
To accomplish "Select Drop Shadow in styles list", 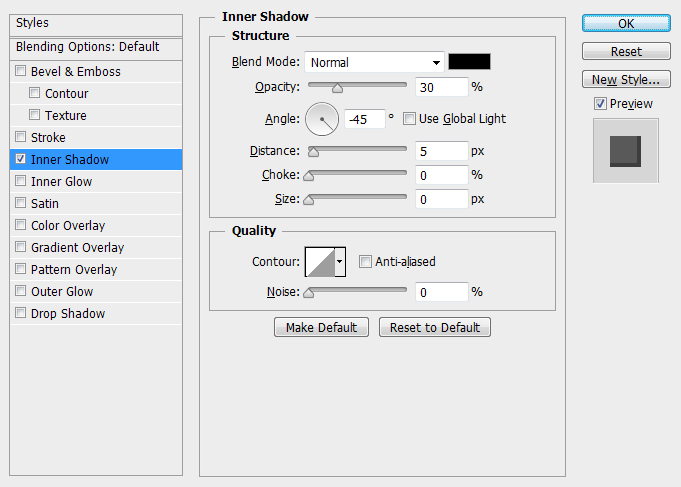I will 68,314.
